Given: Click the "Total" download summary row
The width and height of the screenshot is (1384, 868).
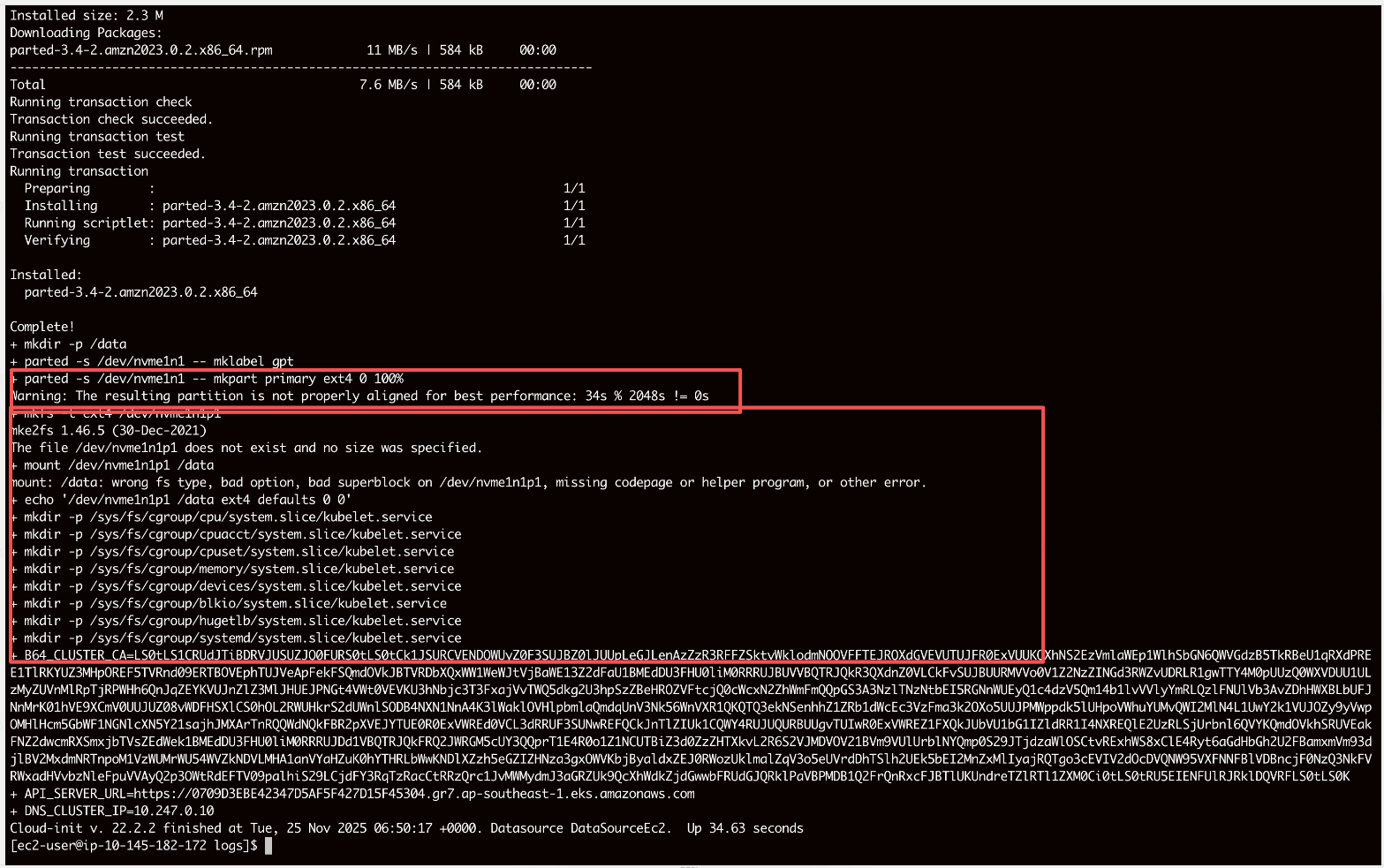Looking at the screenshot, I should 27,85.
